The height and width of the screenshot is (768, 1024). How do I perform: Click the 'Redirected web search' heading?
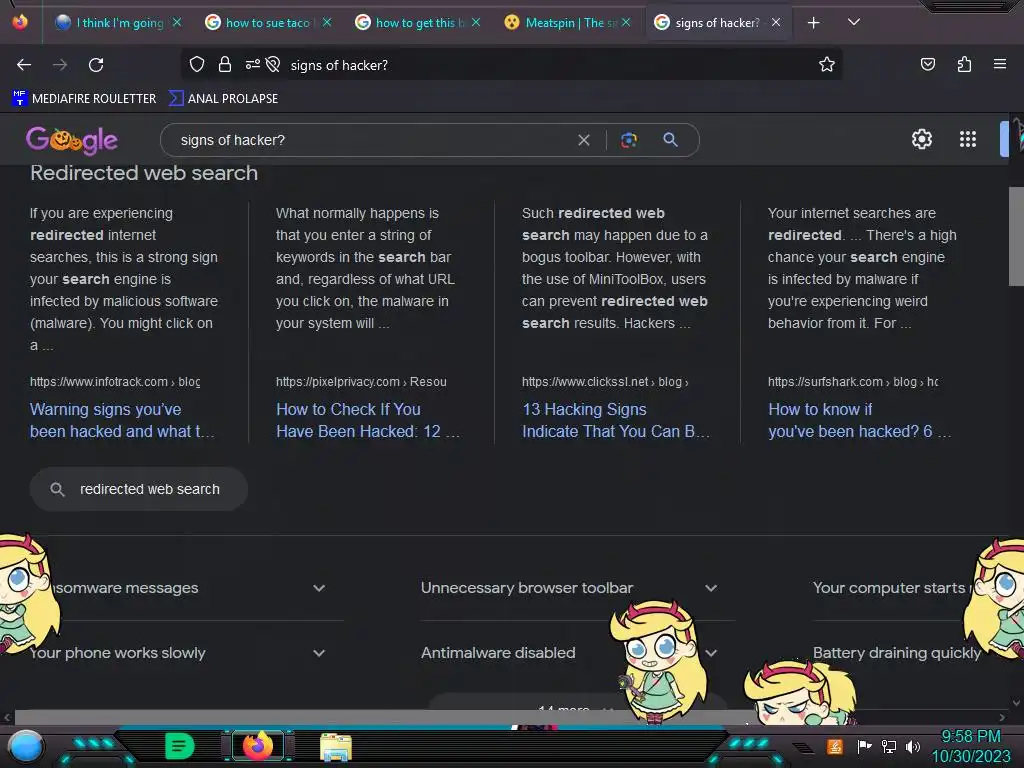click(144, 173)
